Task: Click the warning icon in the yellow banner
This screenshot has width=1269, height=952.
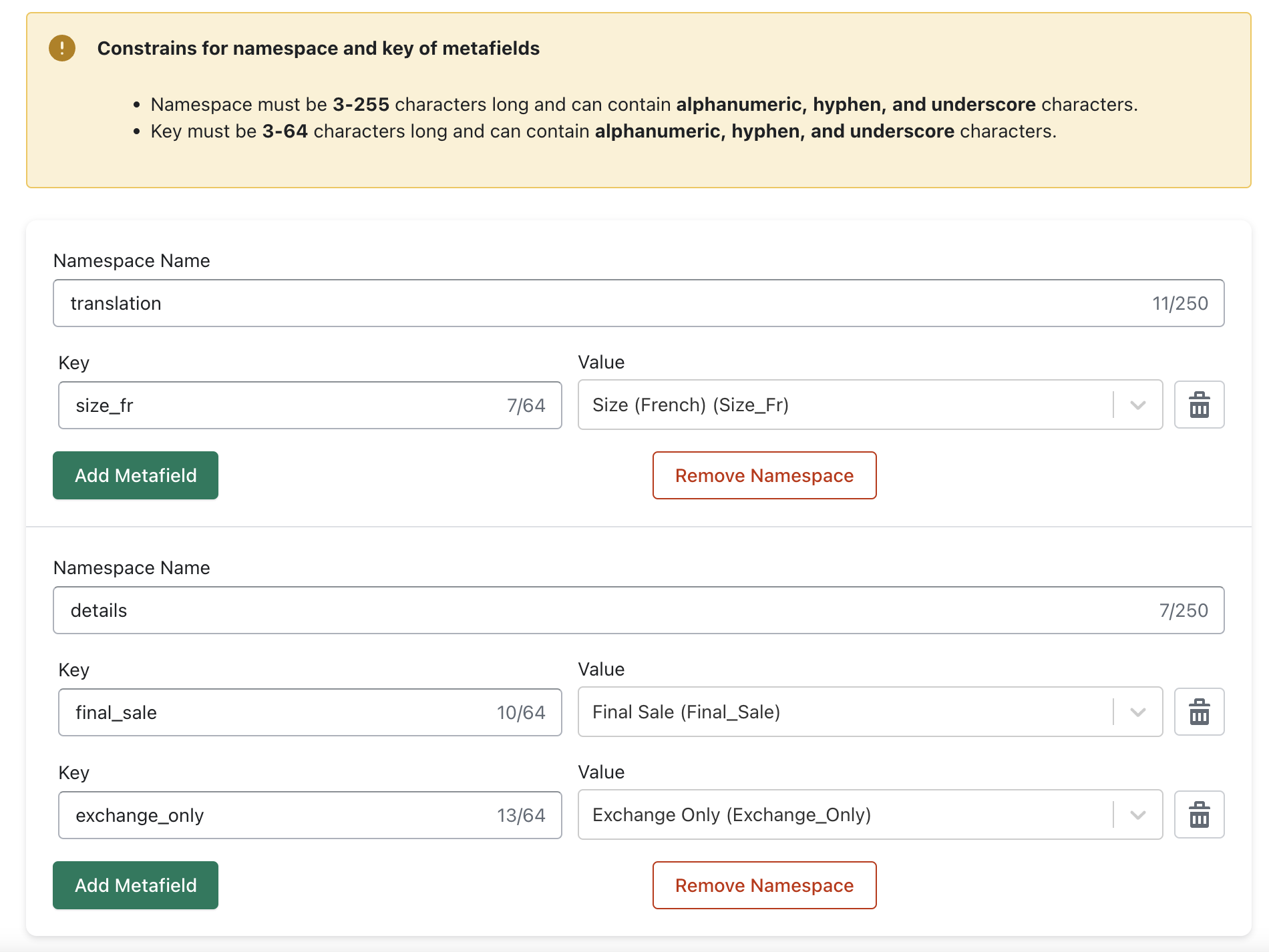Action: point(62,48)
